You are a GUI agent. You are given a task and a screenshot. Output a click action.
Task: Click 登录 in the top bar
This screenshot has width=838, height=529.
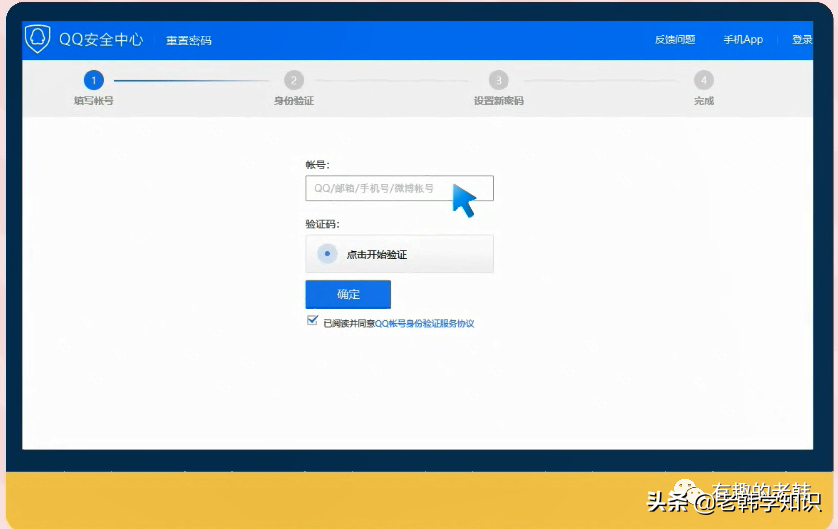coord(802,40)
